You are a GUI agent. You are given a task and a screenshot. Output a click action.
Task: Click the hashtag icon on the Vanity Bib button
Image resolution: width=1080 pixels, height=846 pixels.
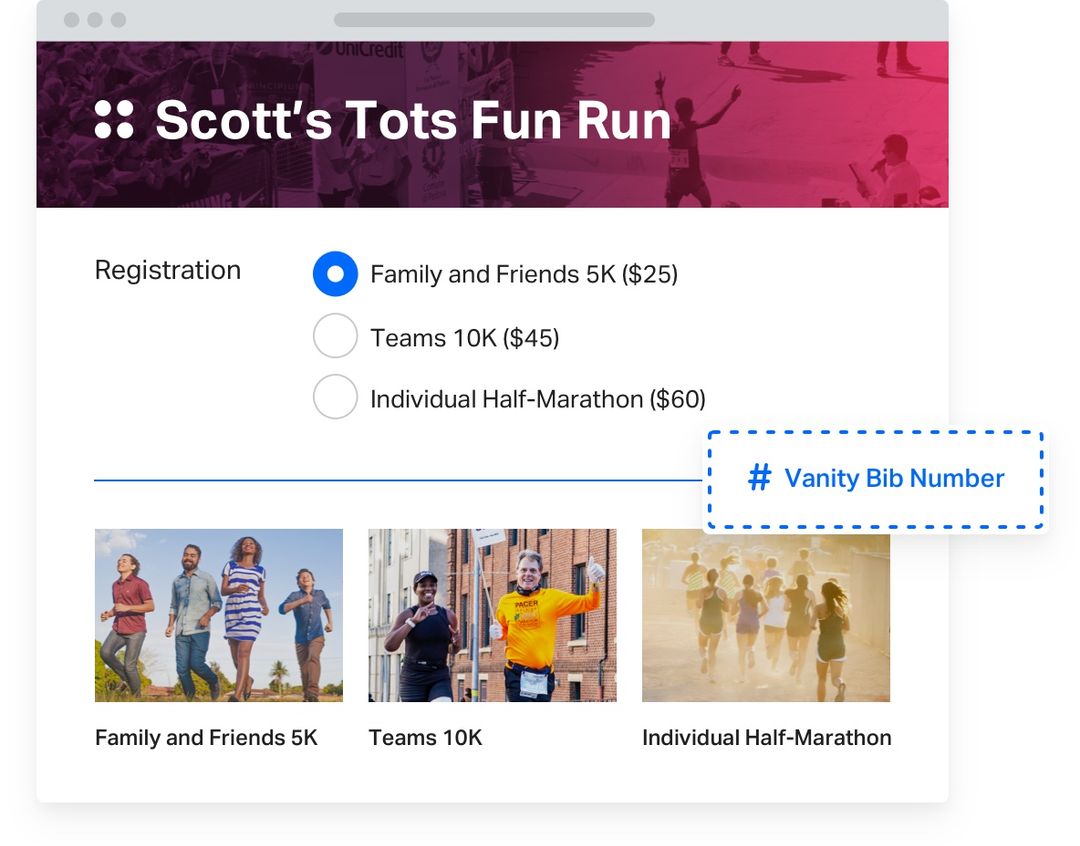[759, 479]
